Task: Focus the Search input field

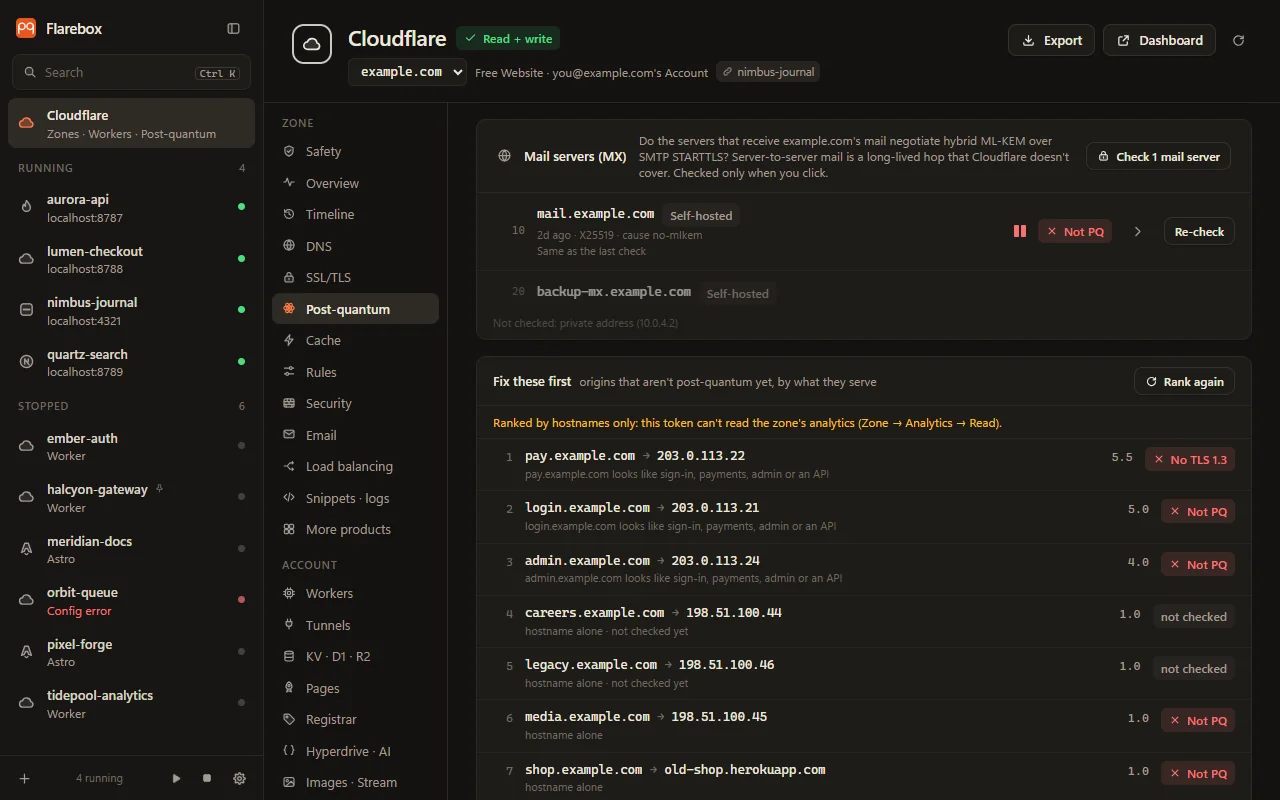Action: (x=131, y=73)
